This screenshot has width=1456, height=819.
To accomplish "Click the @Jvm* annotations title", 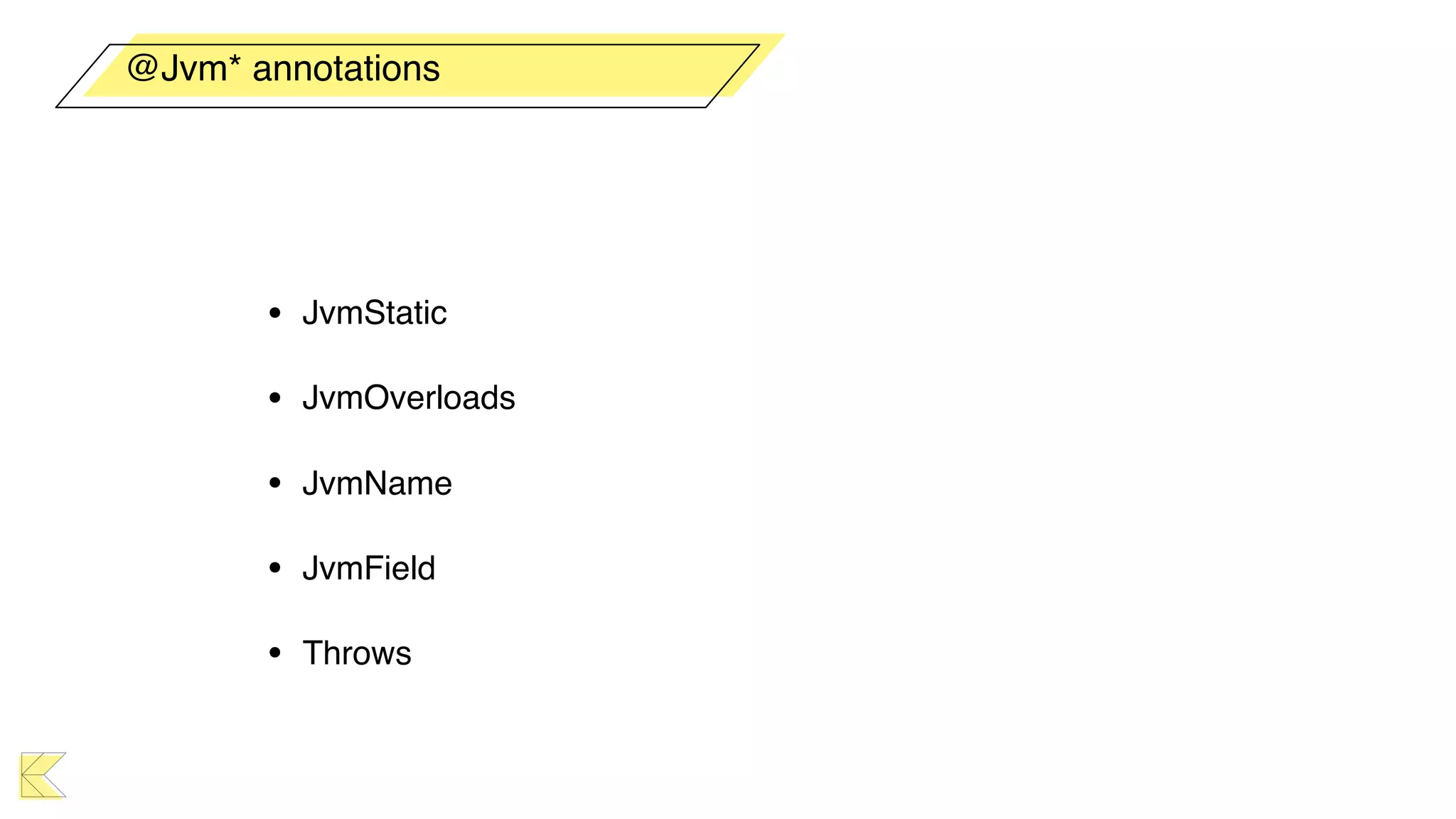I will (284, 69).
